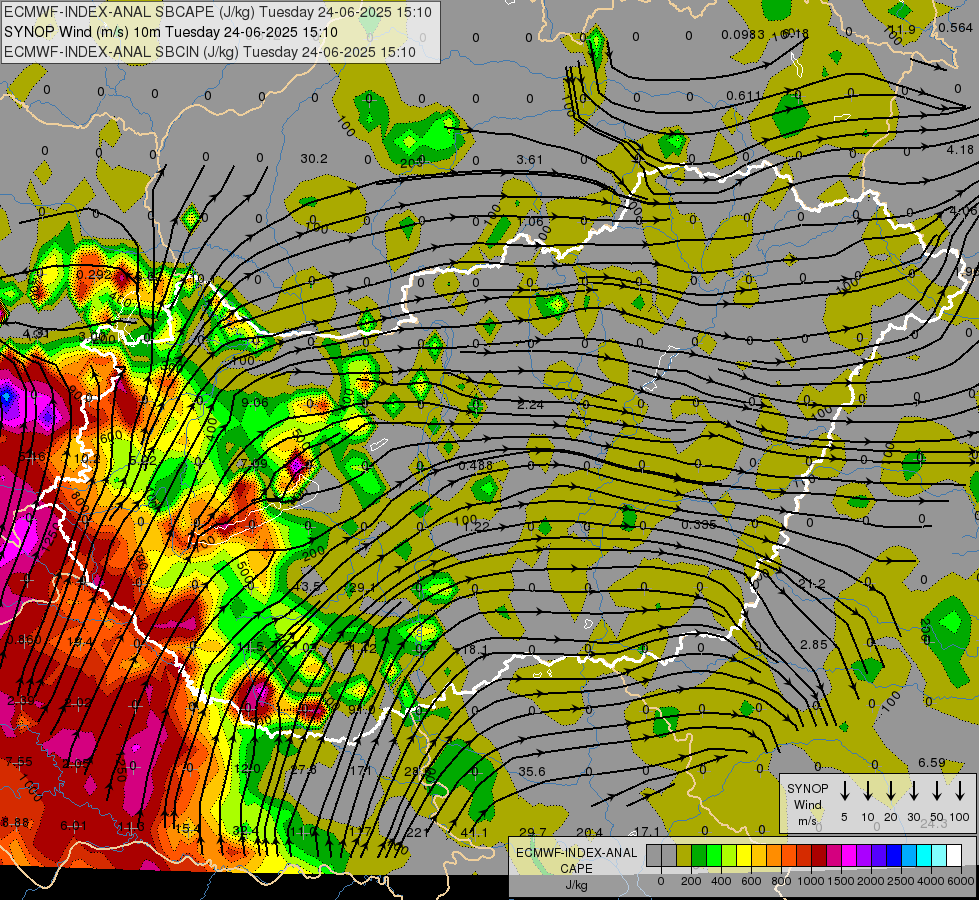Click the 30 m/s wind arrow in the SYNOP legend
Image resolution: width=979 pixels, height=900 pixels.
coord(914,791)
